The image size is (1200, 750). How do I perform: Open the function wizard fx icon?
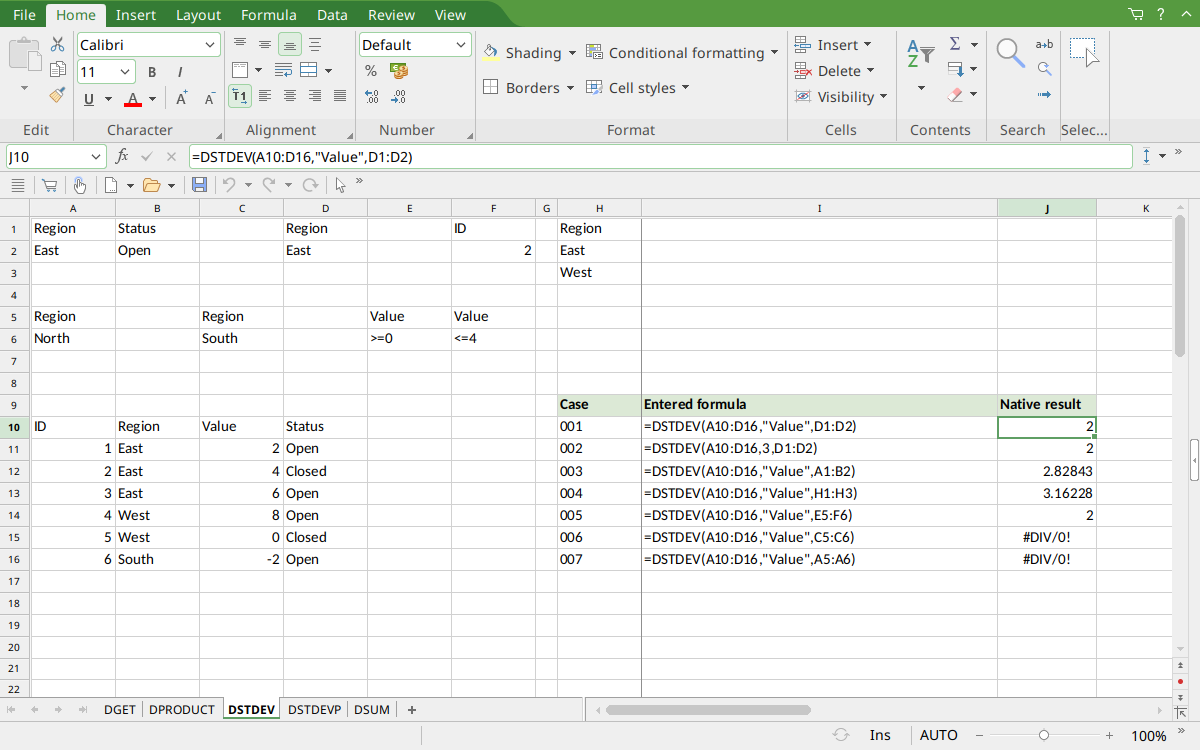pos(122,156)
